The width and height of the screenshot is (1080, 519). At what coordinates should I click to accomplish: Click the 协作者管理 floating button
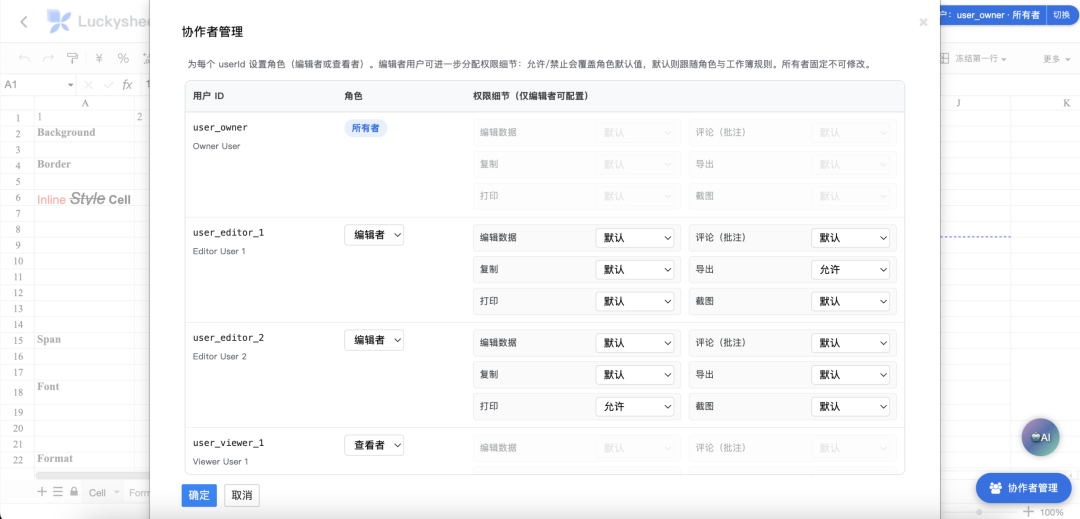[x=1024, y=487]
